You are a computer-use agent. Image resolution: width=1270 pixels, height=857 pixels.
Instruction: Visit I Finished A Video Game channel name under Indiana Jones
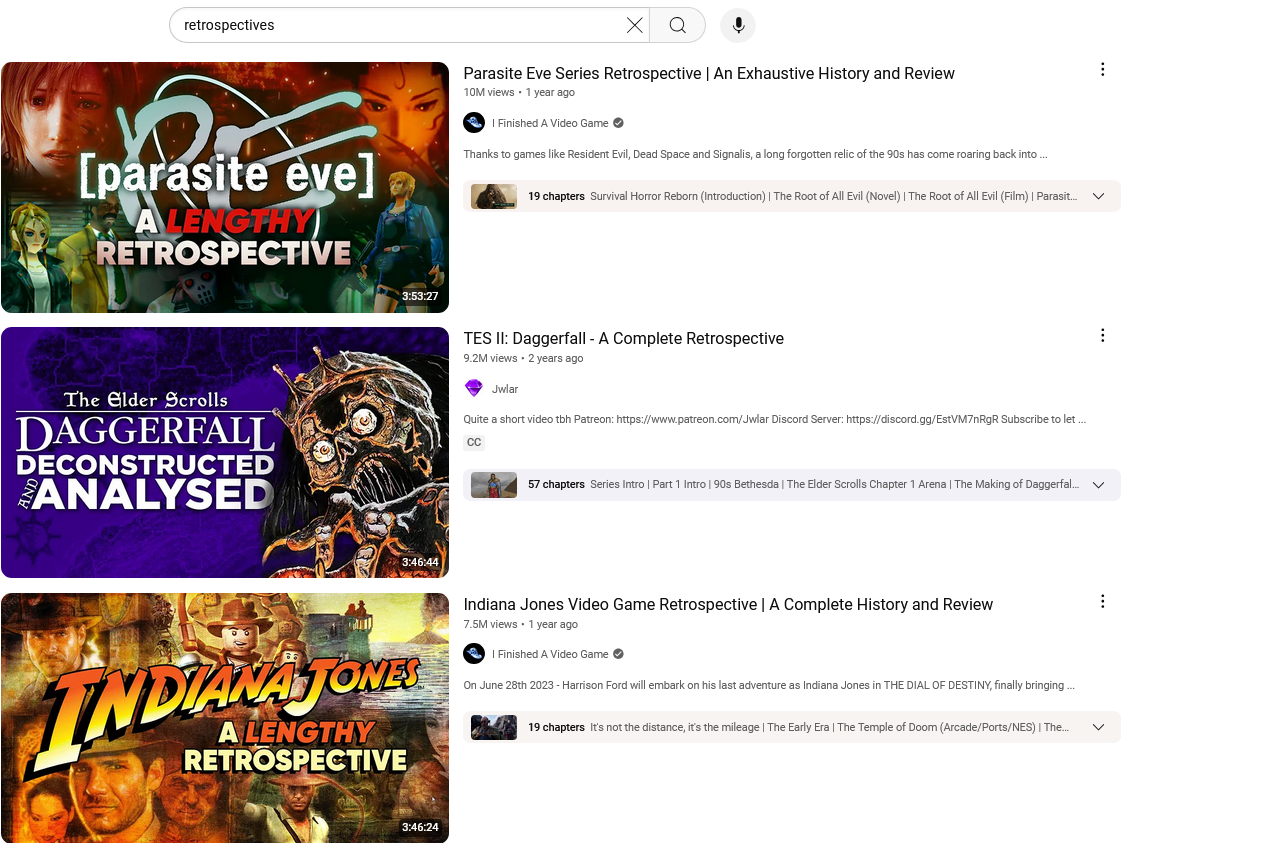(x=550, y=654)
